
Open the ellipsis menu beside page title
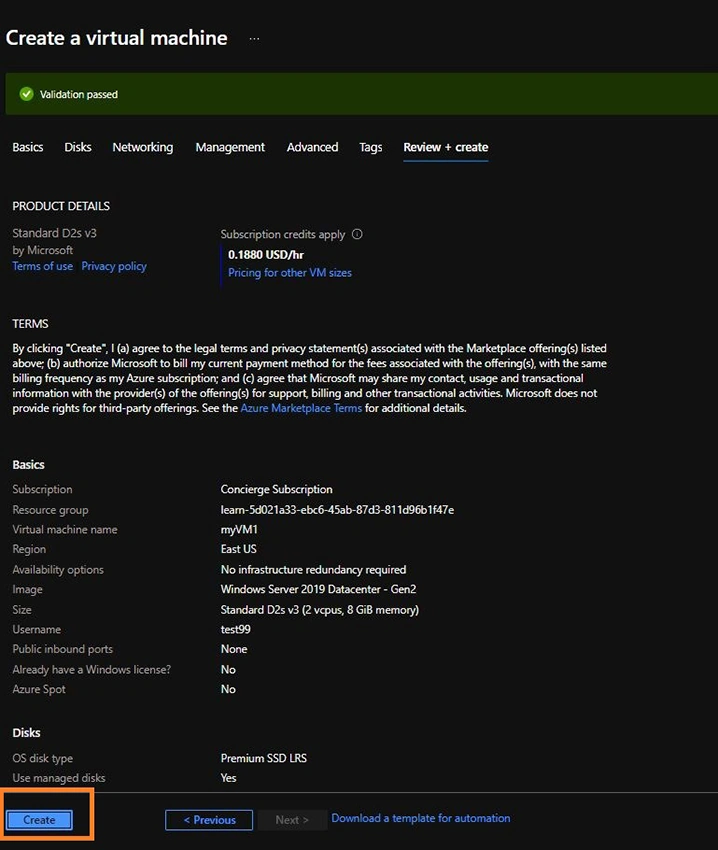(x=254, y=38)
